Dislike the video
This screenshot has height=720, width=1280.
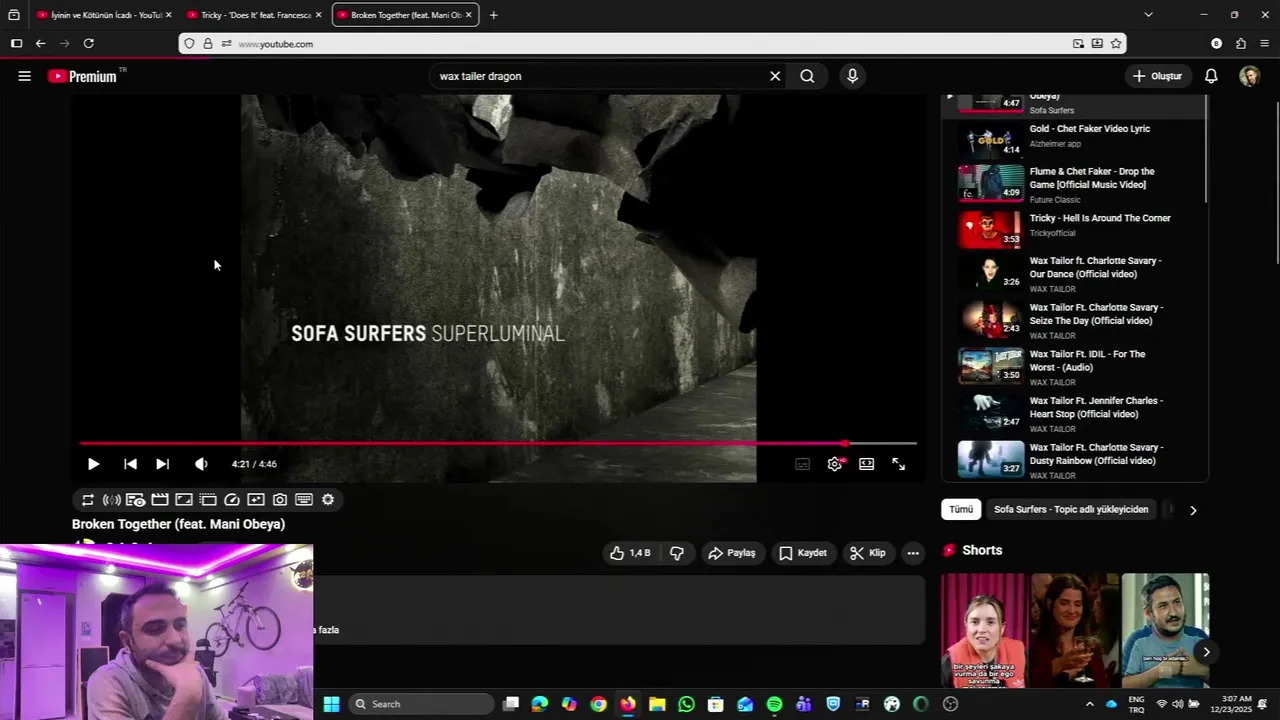[677, 553]
